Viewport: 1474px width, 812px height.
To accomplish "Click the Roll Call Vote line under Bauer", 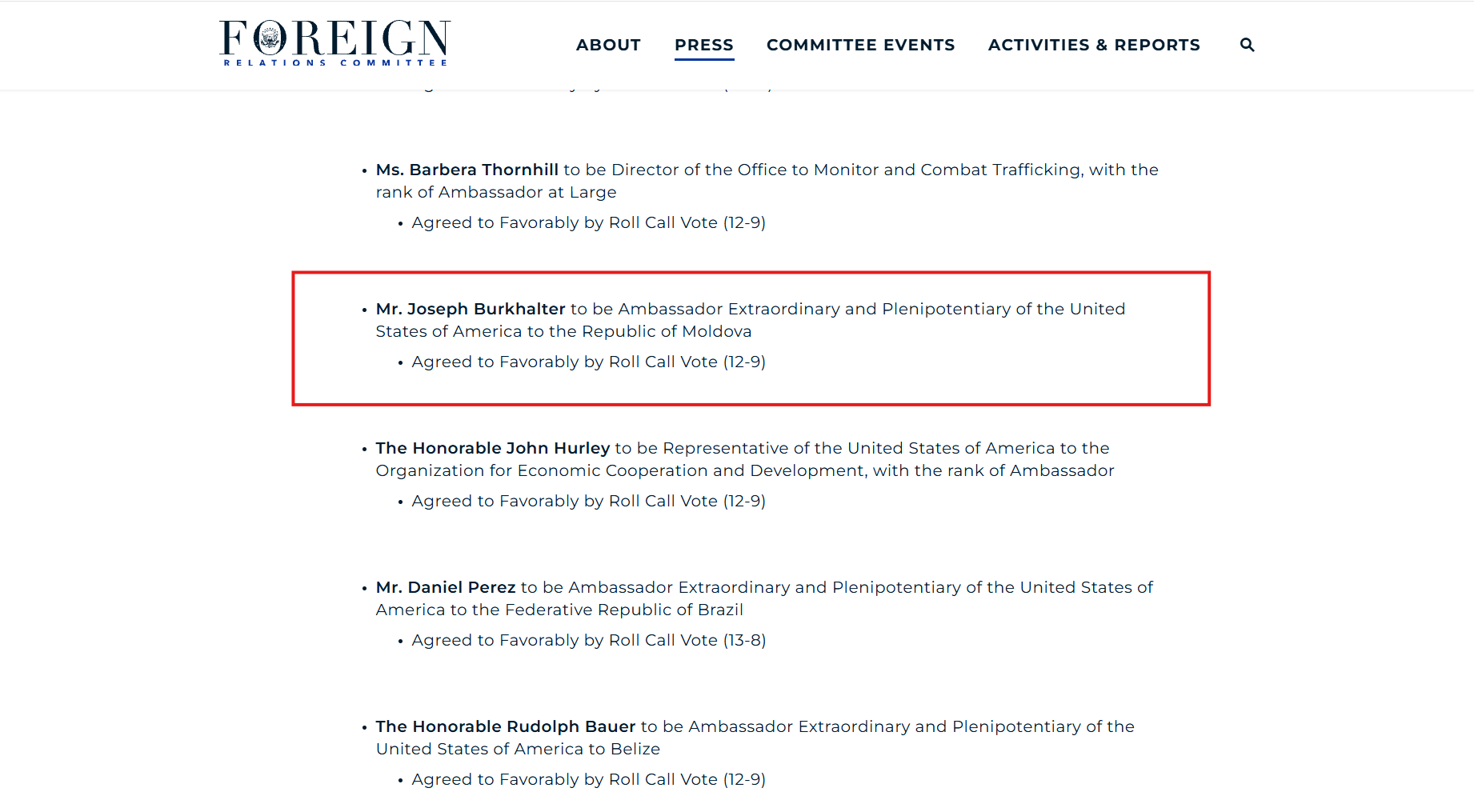I will click(x=589, y=779).
